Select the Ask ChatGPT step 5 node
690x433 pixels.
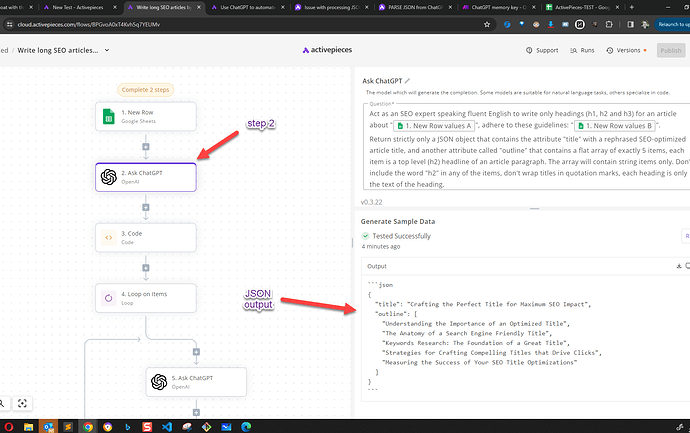click(196, 382)
